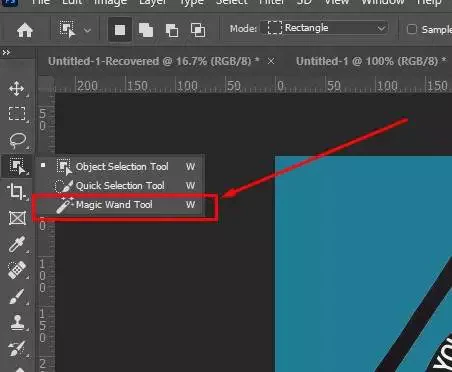
Task: Choose Magic Wand Tool in flyout
Action: [x=120, y=205]
